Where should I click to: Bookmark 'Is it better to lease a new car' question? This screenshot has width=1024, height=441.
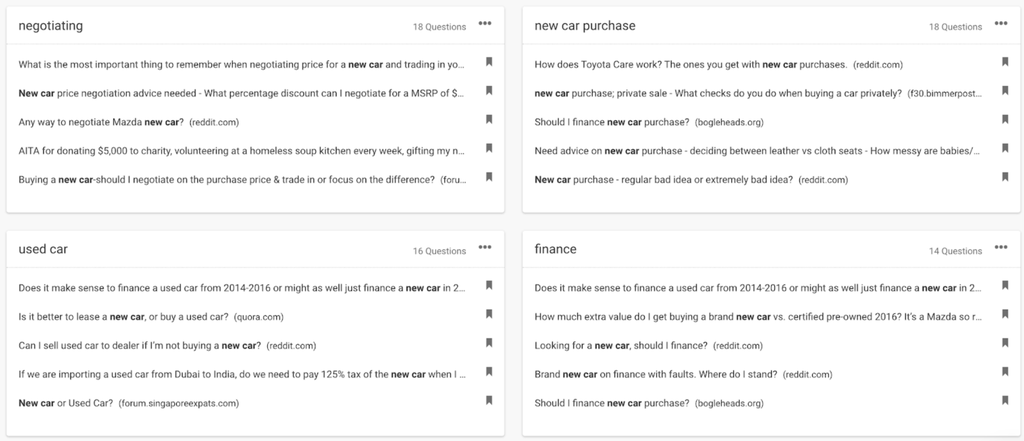coord(489,314)
